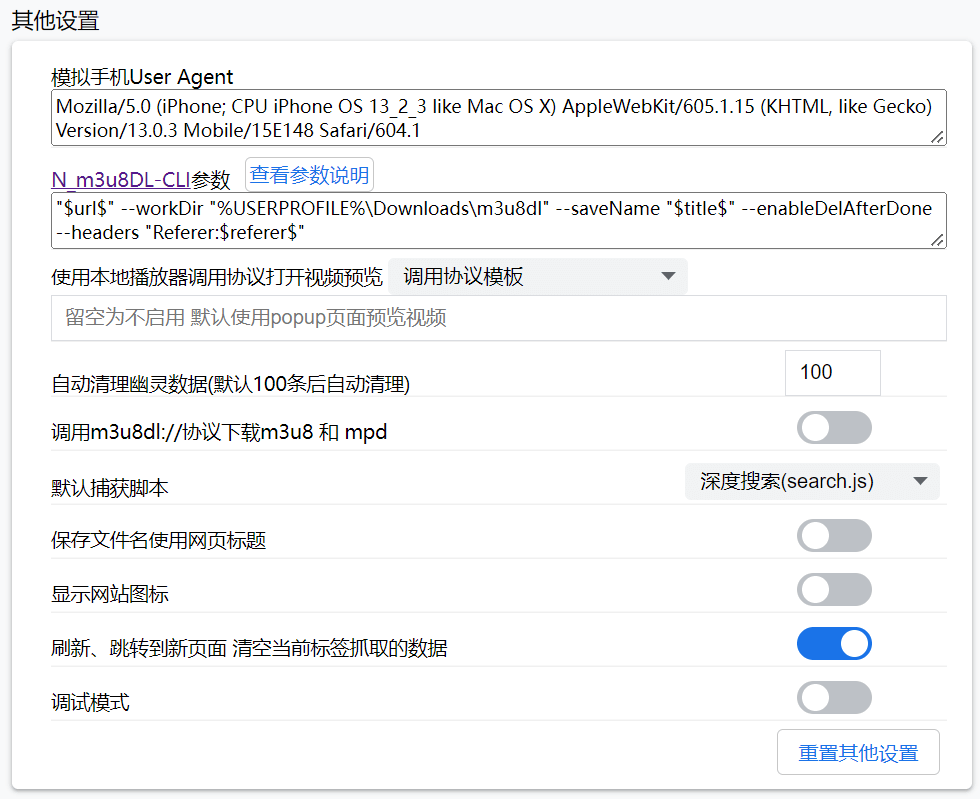Image resolution: width=980 pixels, height=799 pixels.
Task: Expand the 默认捕获脚本 capture script dropdown
Action: 811,481
